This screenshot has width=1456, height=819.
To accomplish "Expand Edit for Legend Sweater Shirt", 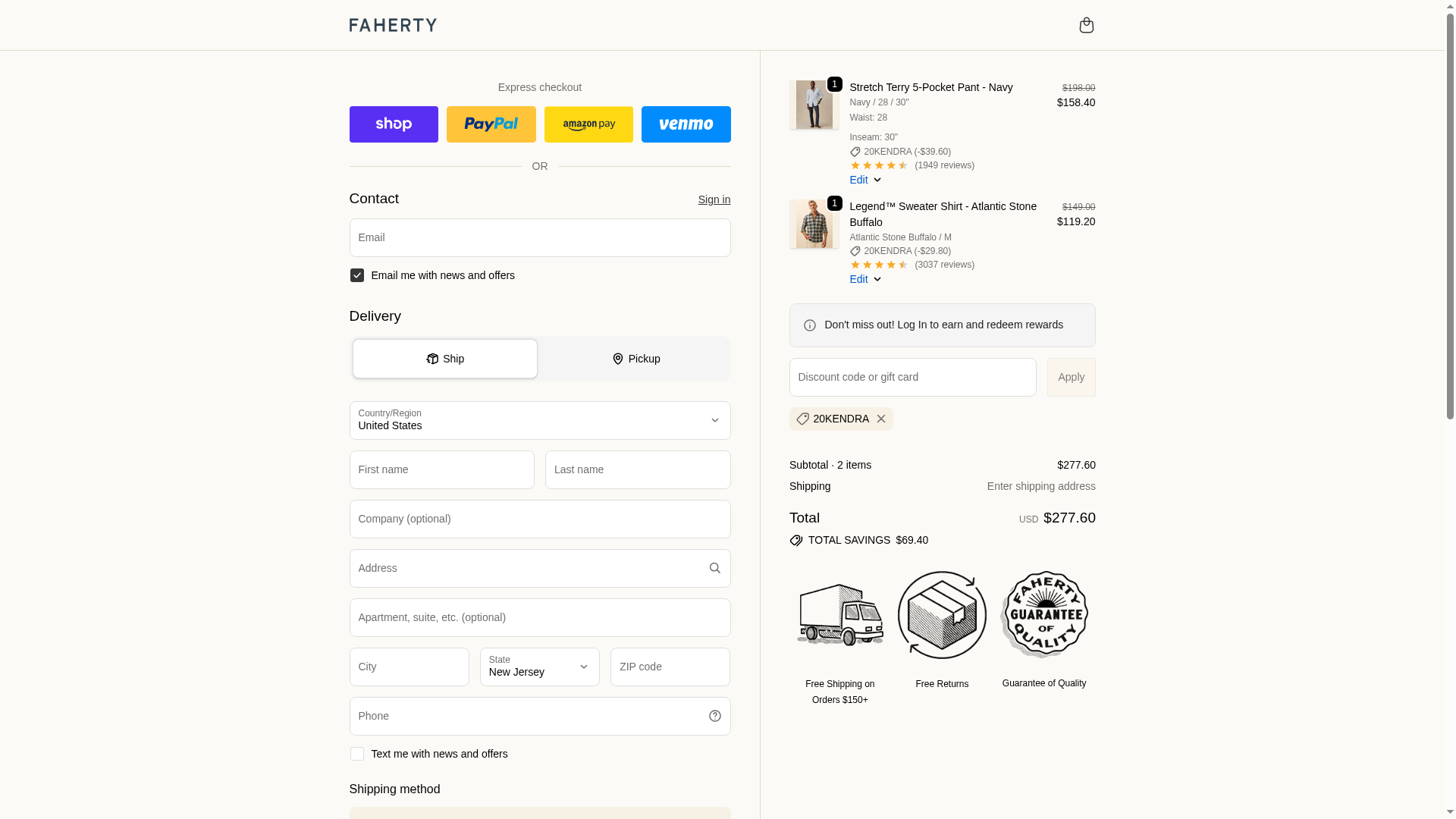I will coord(865,279).
